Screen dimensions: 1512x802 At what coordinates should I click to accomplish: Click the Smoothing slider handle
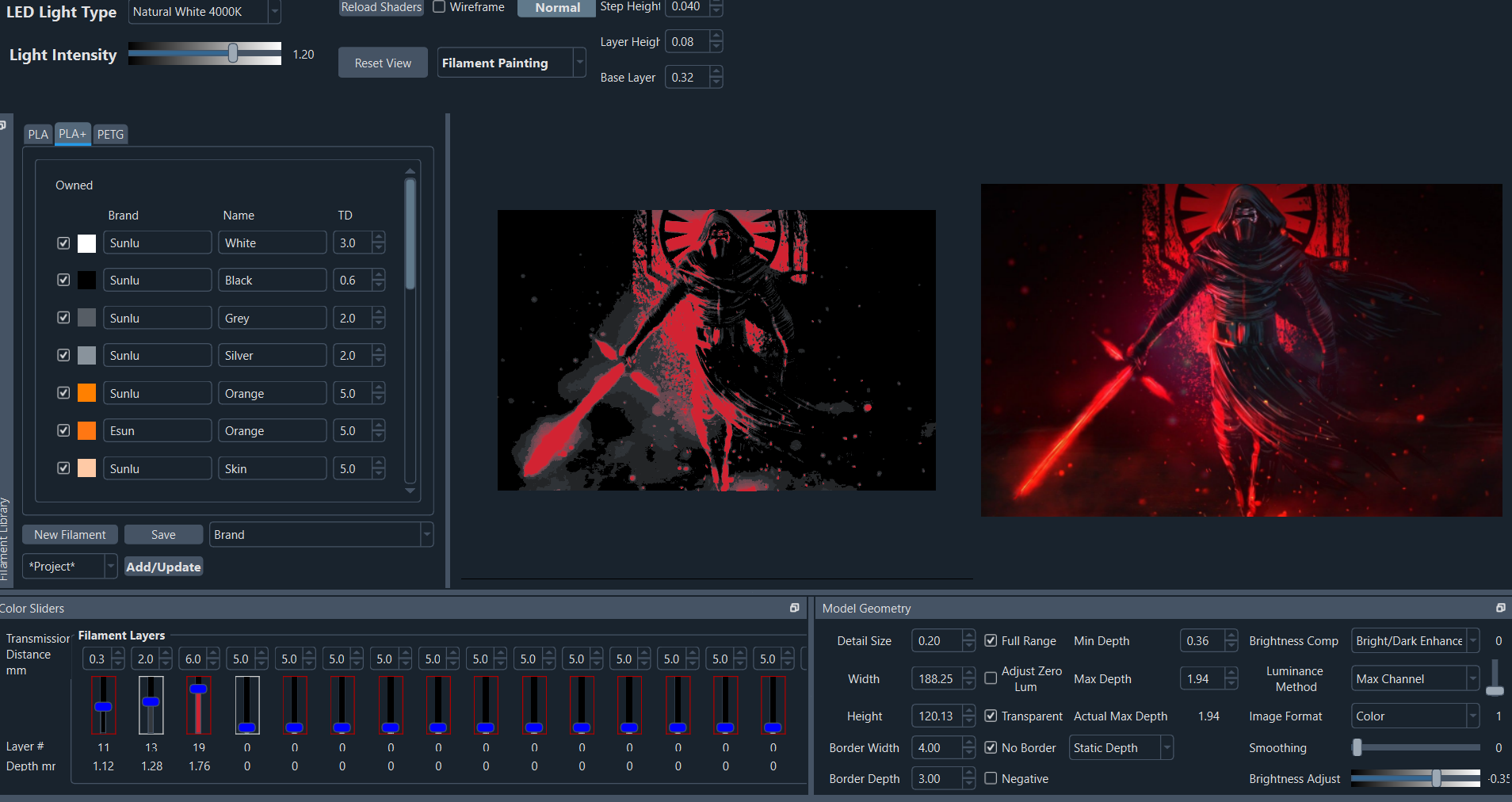1357,747
